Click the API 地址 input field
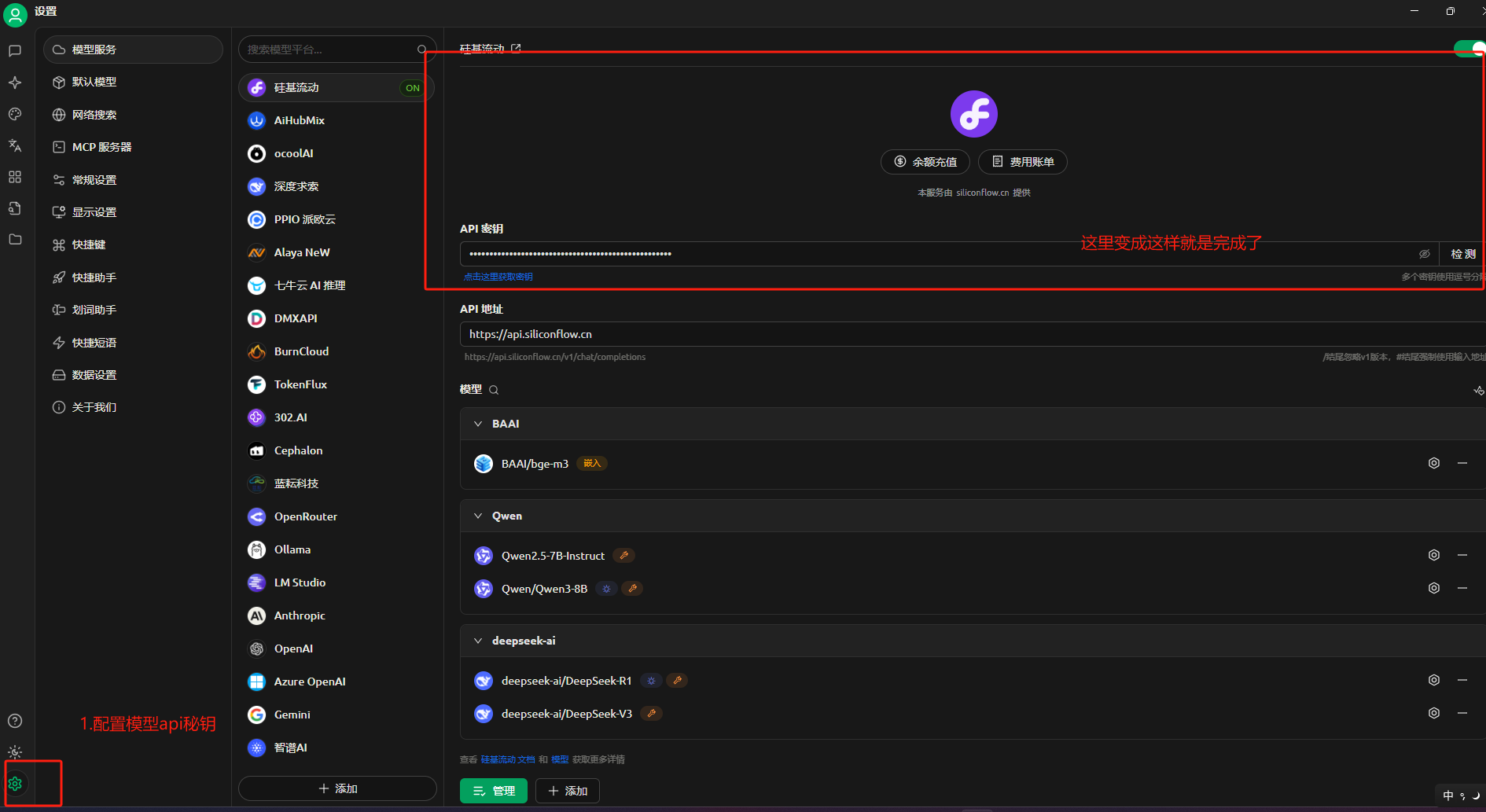1486x812 pixels. [x=973, y=334]
